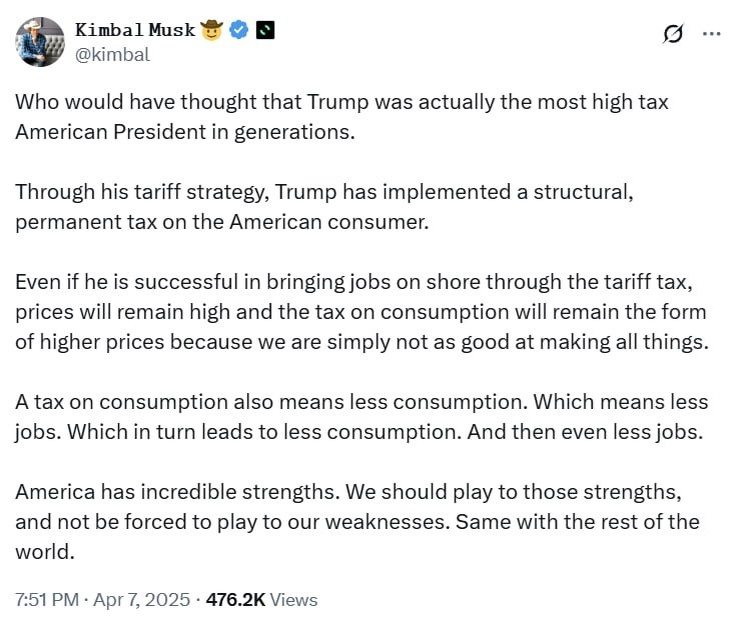Screen dimensions: 738x631
Task: Open Kimbal Musk's profile picture
Action: (x=40, y=42)
